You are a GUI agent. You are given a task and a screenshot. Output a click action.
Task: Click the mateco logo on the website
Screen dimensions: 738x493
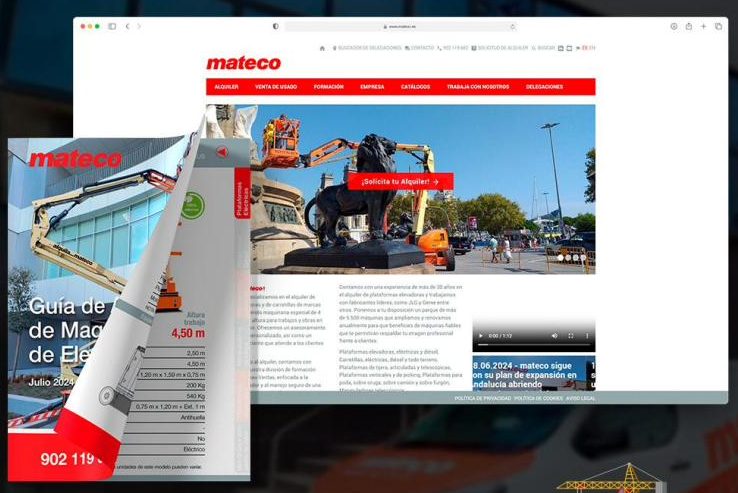click(243, 63)
